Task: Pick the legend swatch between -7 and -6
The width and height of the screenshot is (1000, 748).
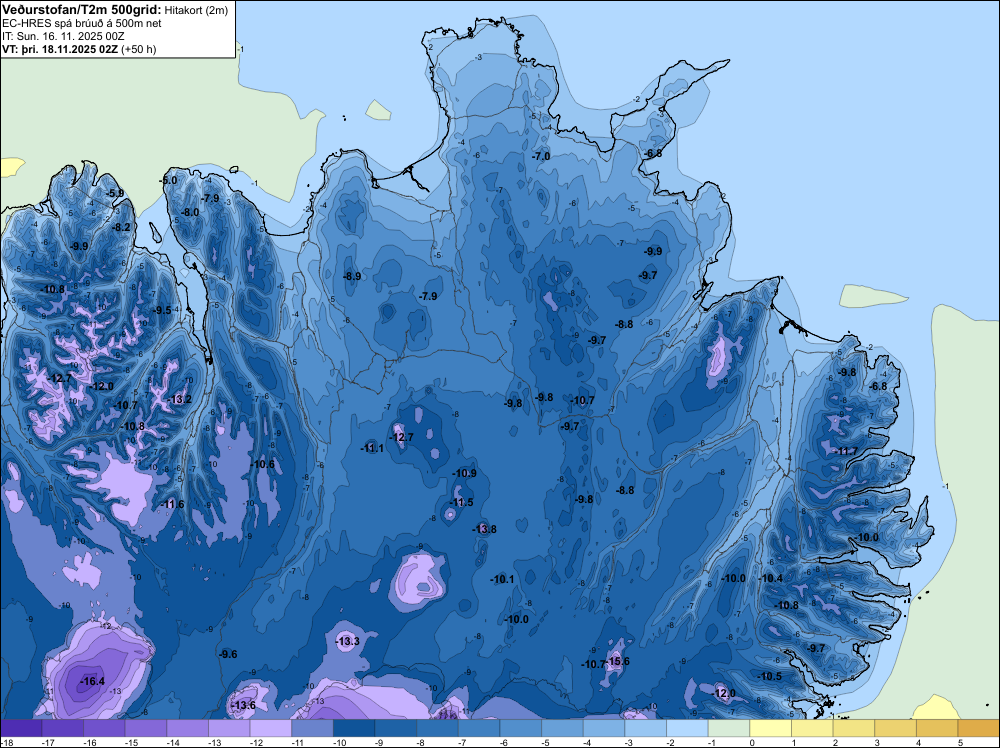Action: click(x=479, y=728)
